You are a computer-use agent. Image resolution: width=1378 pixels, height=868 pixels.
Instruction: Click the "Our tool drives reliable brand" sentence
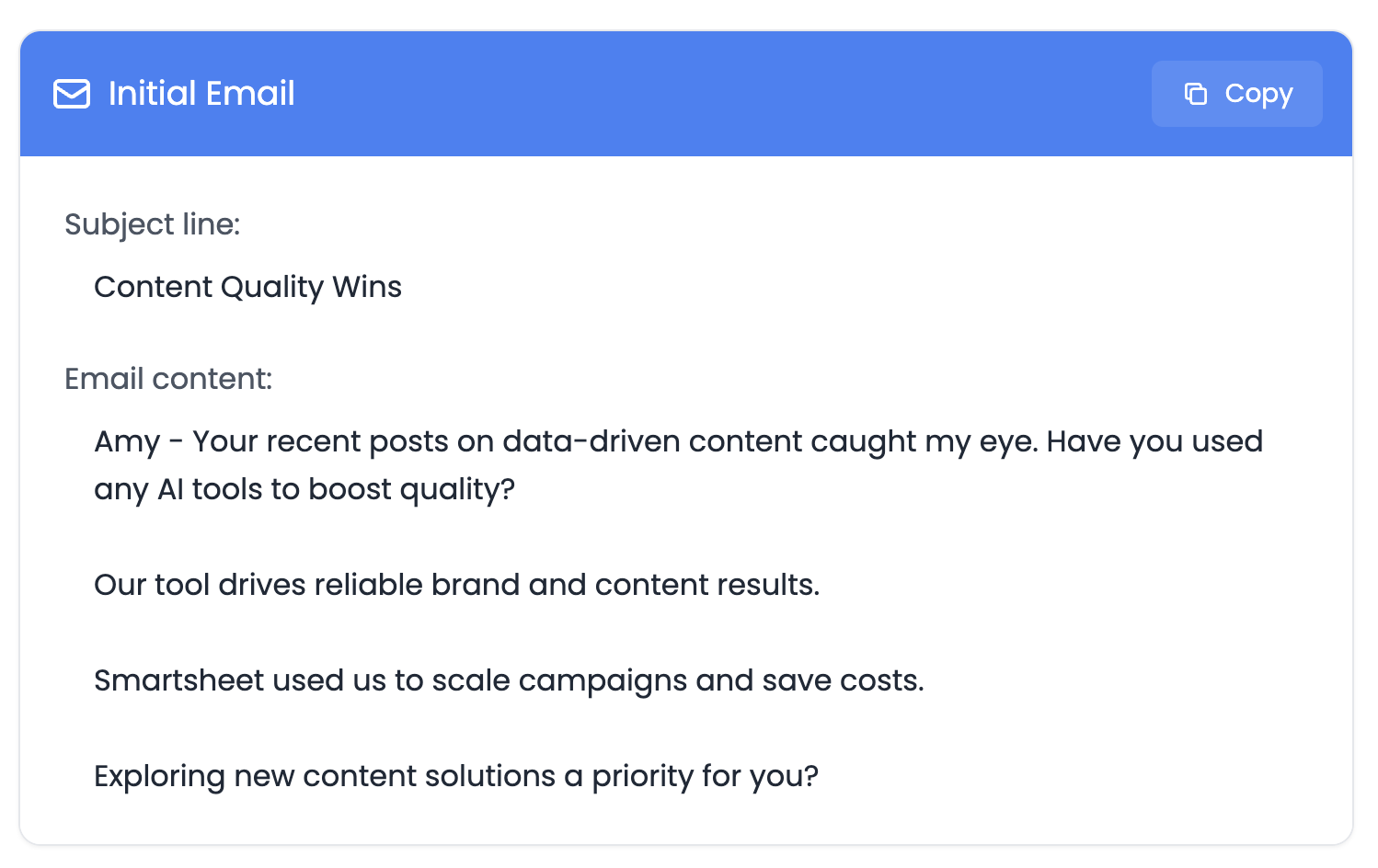coord(457,585)
